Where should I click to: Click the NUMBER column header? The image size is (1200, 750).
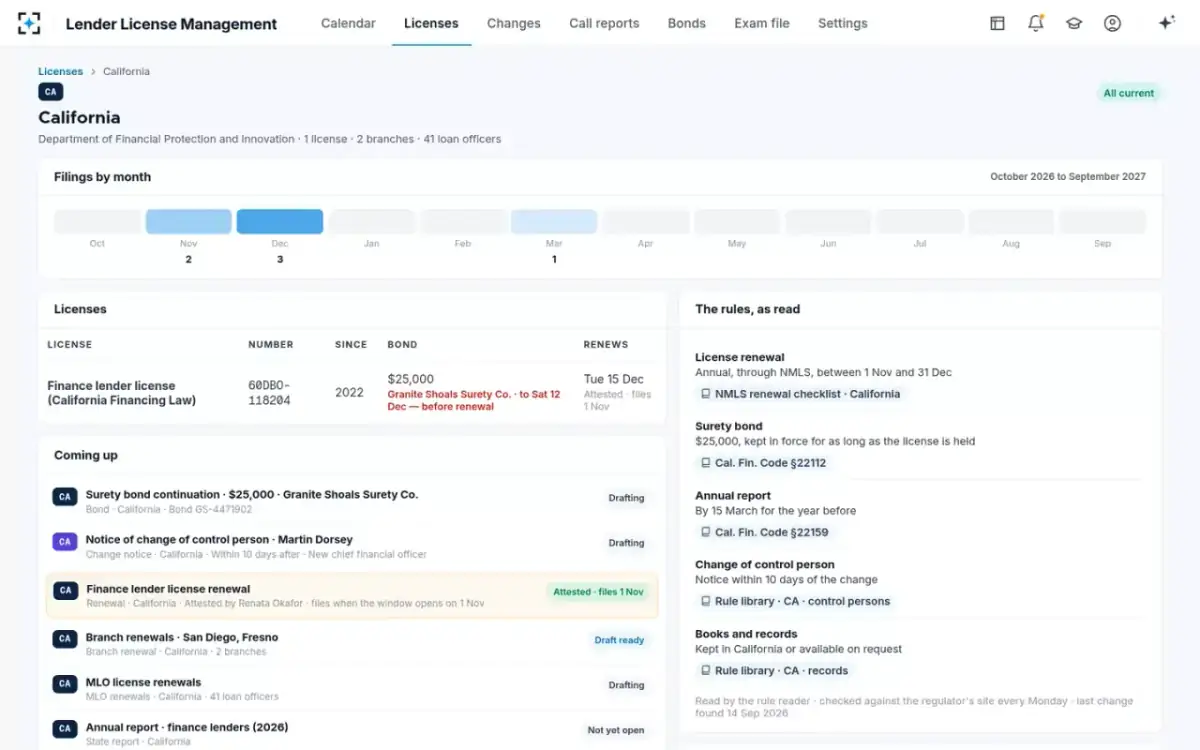(271, 344)
